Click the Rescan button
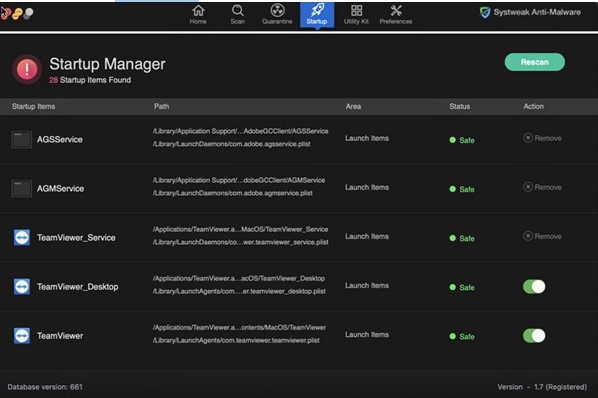The image size is (598, 398). point(535,62)
